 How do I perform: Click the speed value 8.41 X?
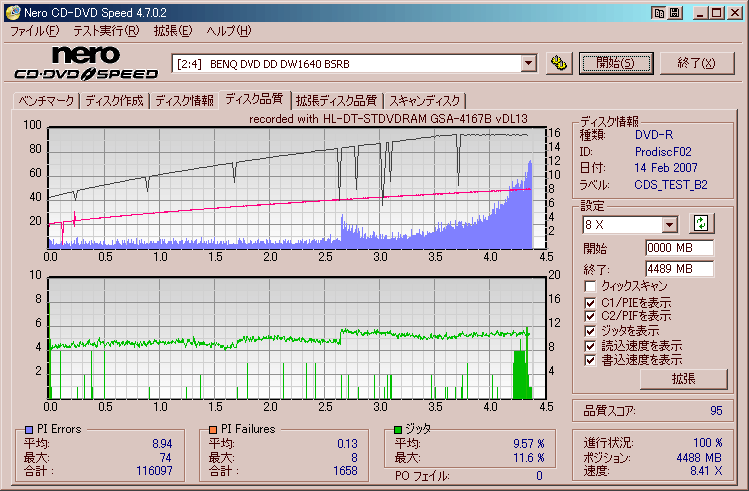click(x=706, y=471)
